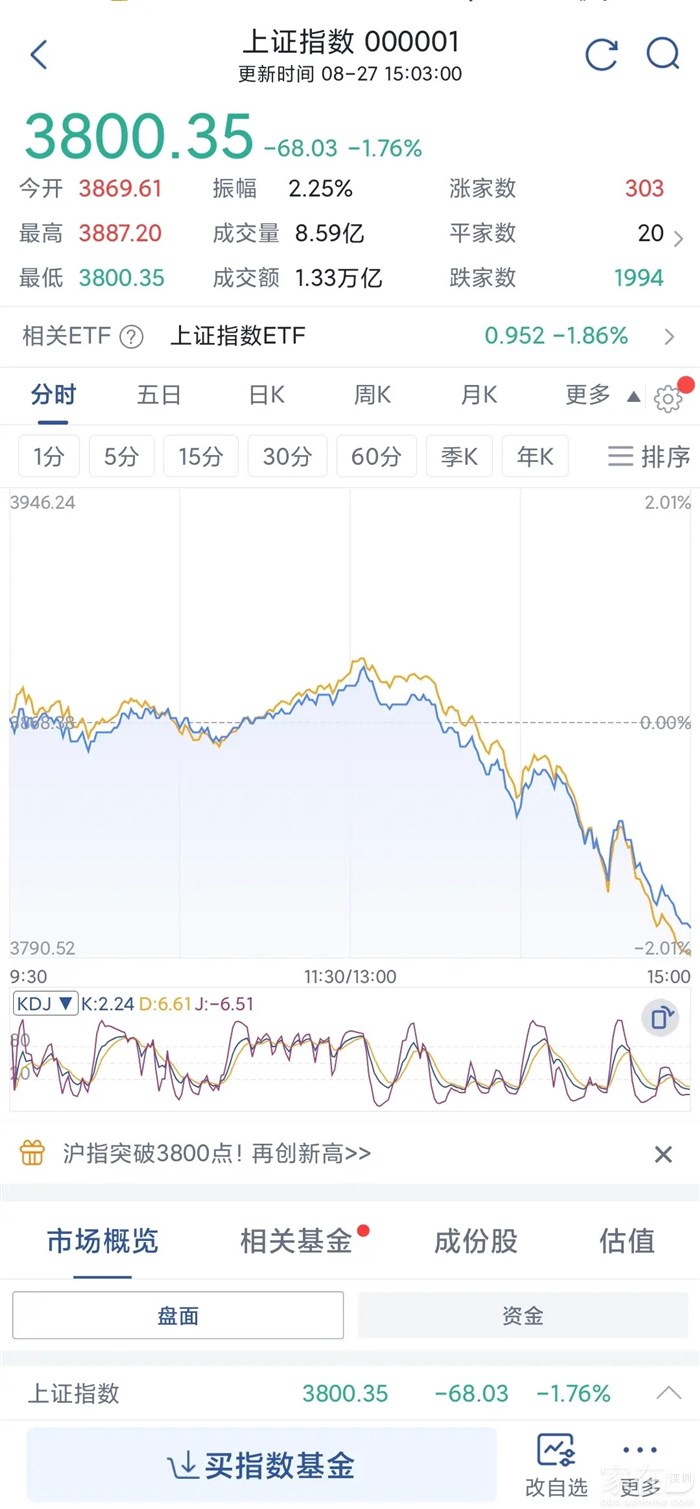Switch to the 资金 segment
The height and width of the screenshot is (1509, 700).
pos(523,1315)
